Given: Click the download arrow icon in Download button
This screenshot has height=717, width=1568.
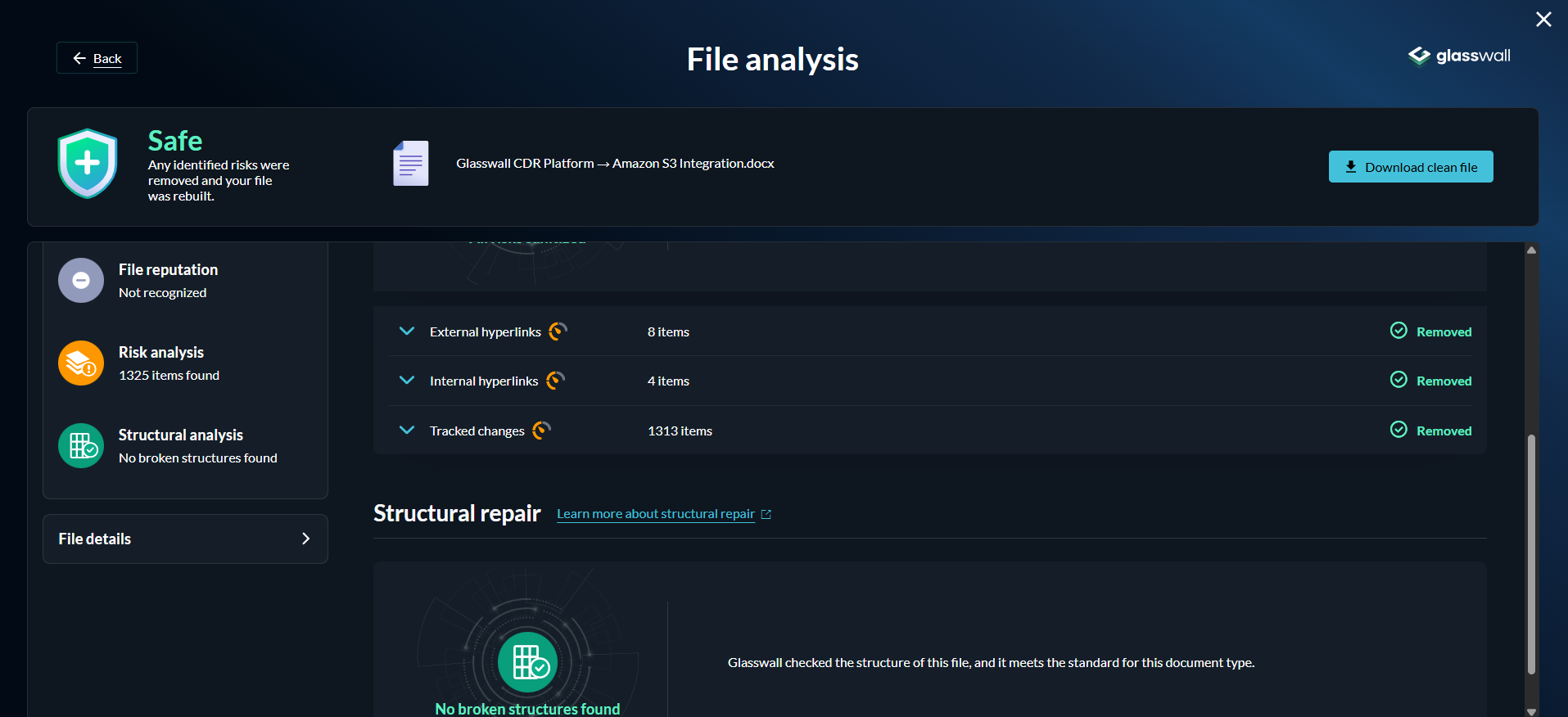Looking at the screenshot, I should tap(1351, 167).
